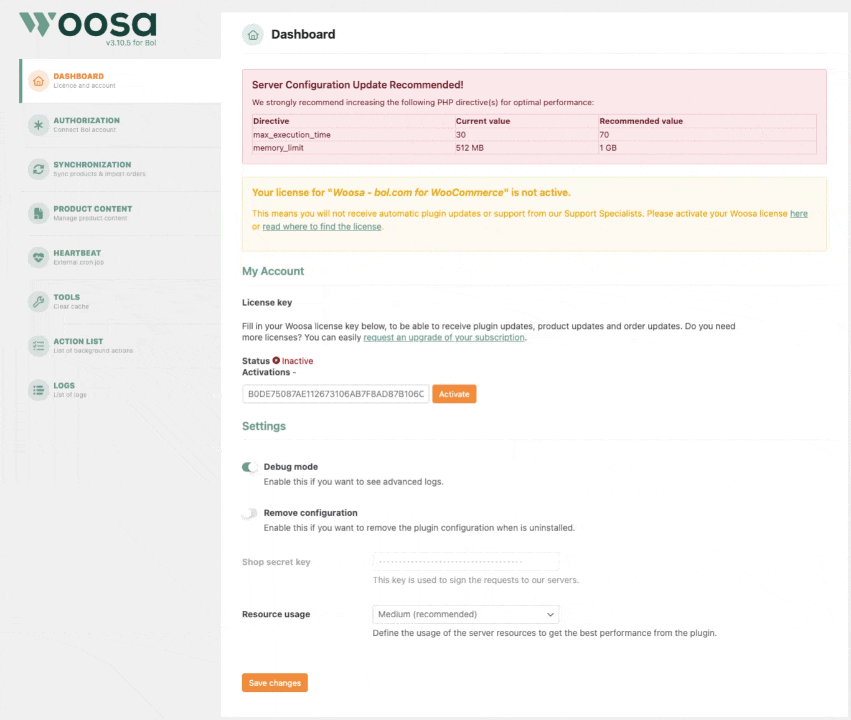Click the 'List of logs' subtitle

[x=70, y=395]
